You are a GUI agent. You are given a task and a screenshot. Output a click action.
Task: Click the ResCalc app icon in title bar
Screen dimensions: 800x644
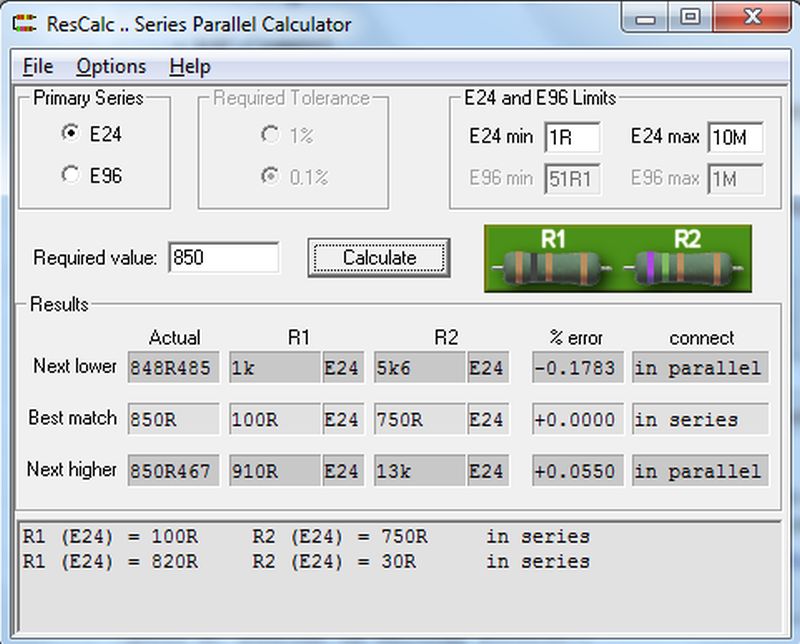pos(24,23)
